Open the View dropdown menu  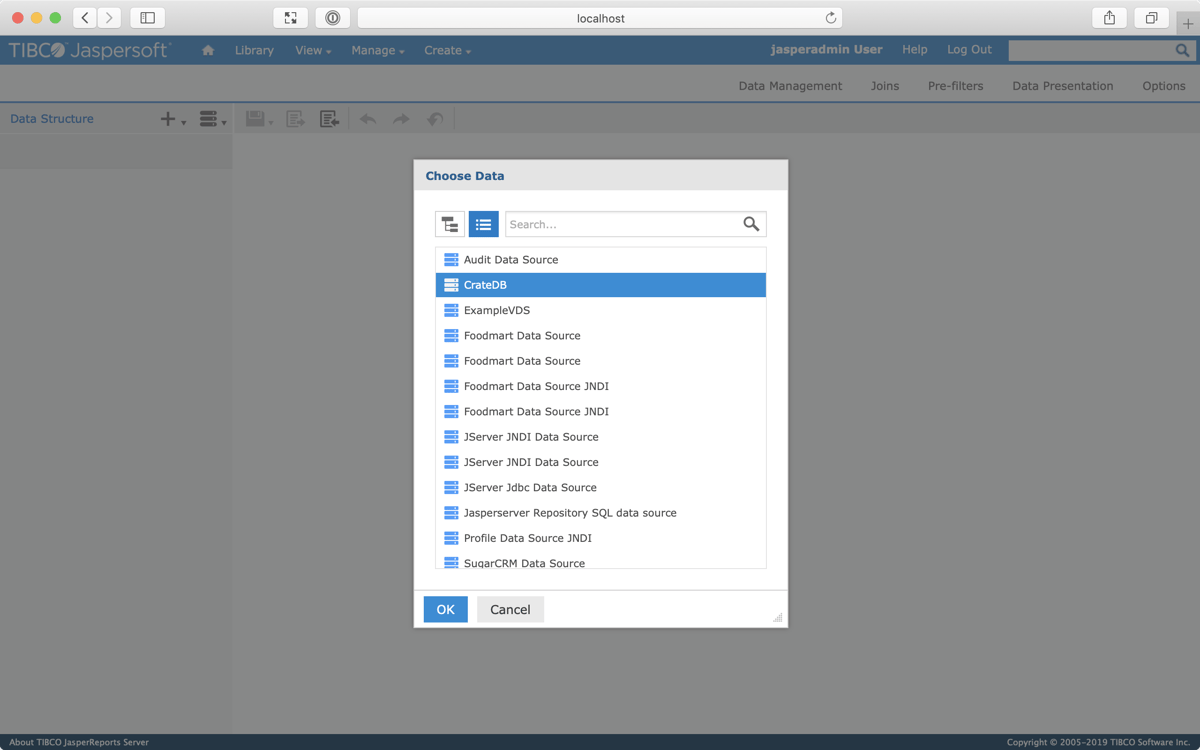tap(313, 50)
